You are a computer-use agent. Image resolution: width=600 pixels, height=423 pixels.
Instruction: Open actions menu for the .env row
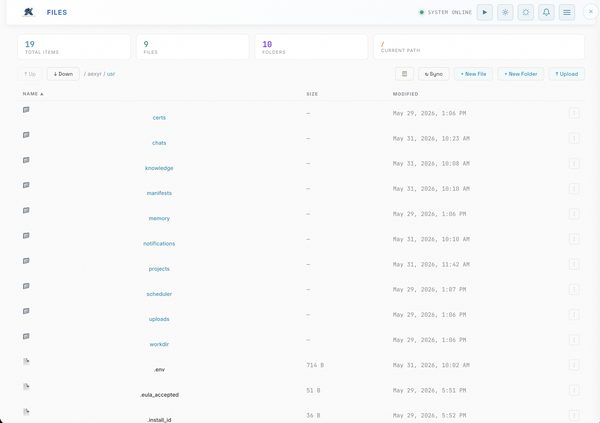click(x=574, y=365)
